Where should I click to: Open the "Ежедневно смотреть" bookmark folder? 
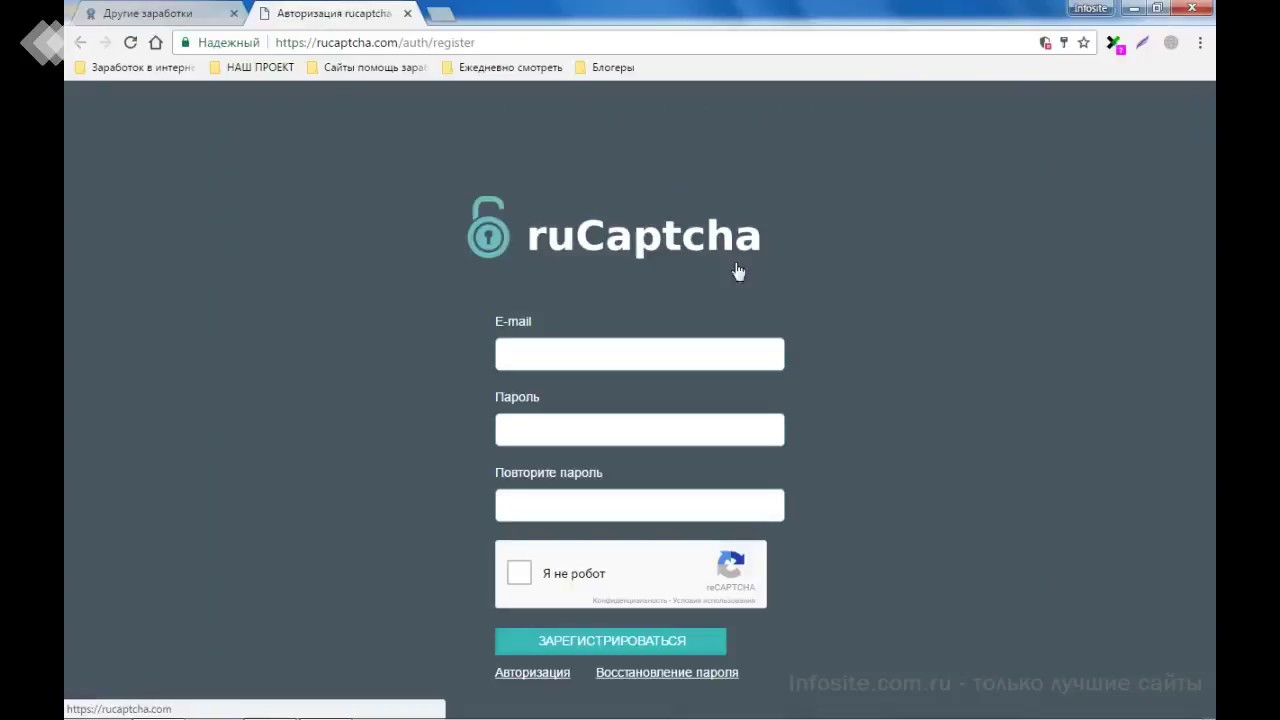[x=502, y=68]
